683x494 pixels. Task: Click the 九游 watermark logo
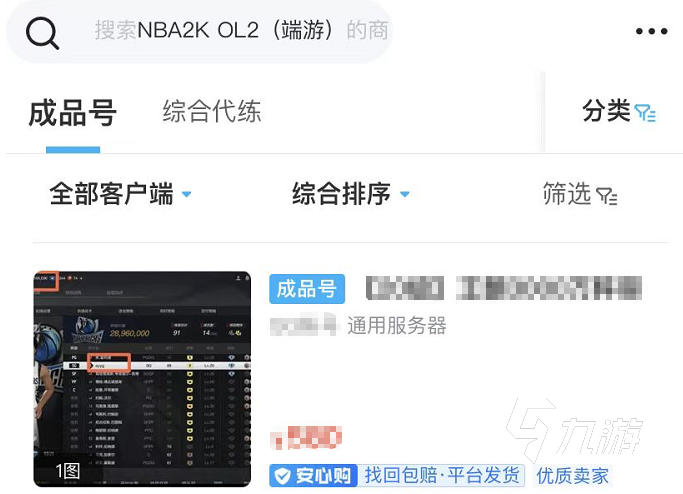[574, 430]
